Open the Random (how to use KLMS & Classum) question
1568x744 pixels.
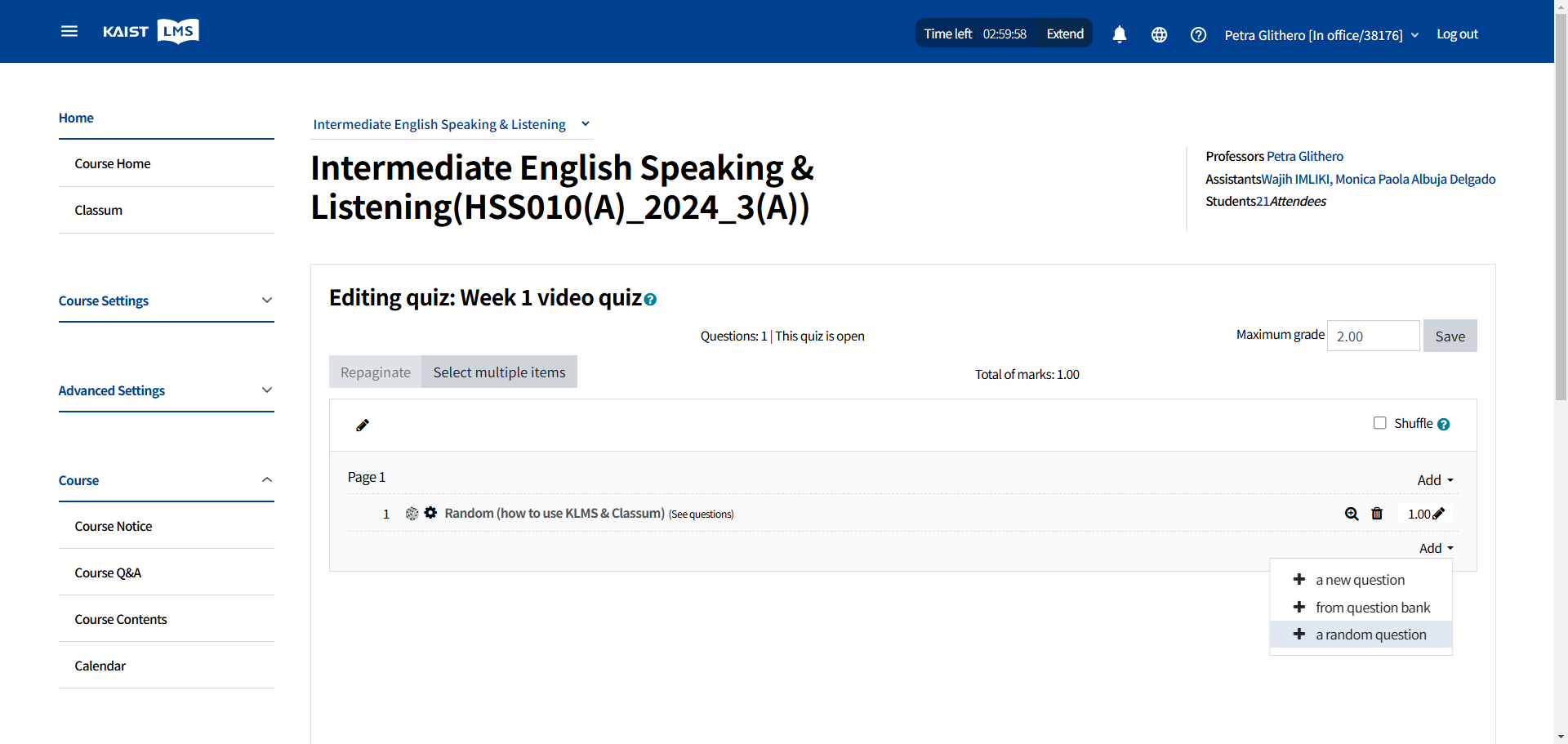pos(555,513)
